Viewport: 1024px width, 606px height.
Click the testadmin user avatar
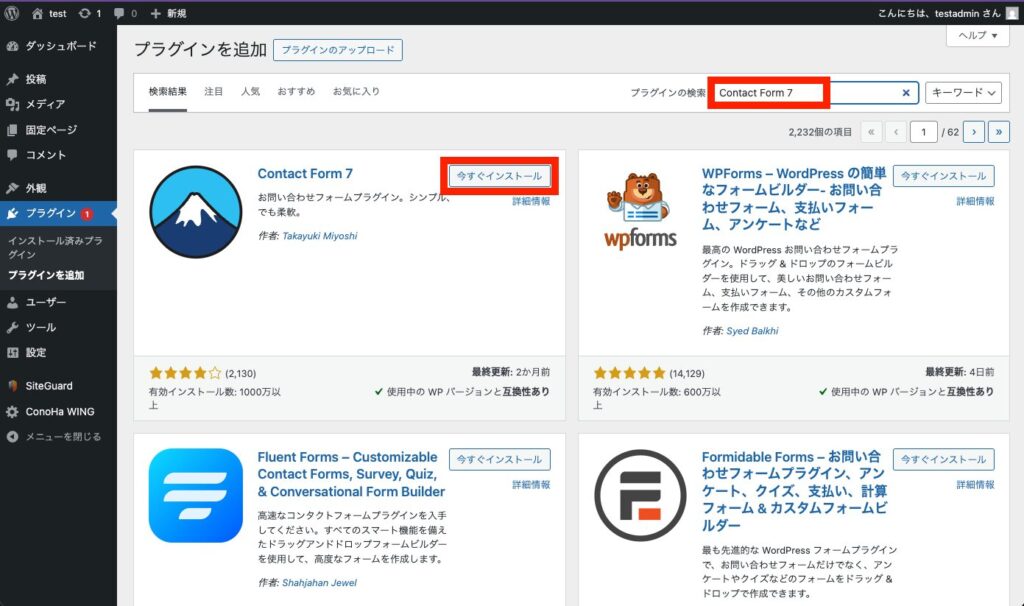pos(1012,13)
